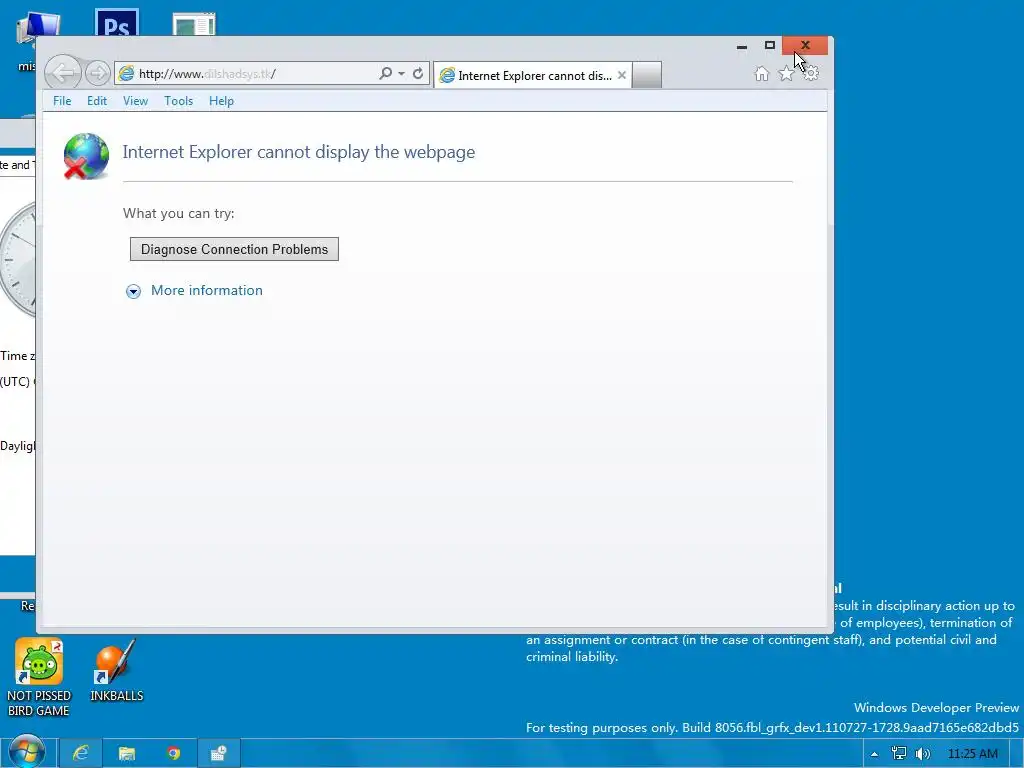Click the error globe icon

(x=86, y=156)
